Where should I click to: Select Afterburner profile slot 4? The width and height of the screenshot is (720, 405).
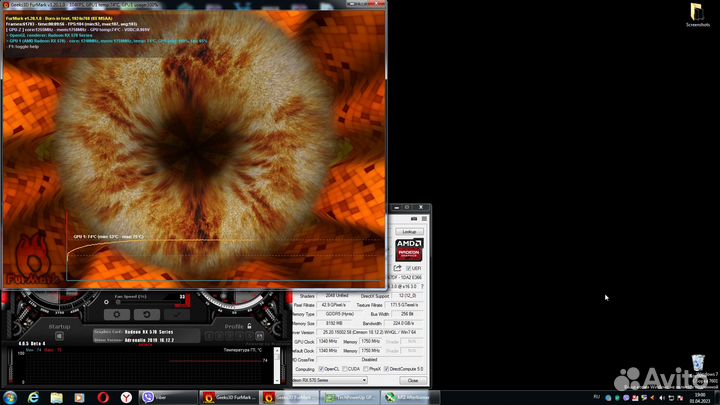pos(239,336)
